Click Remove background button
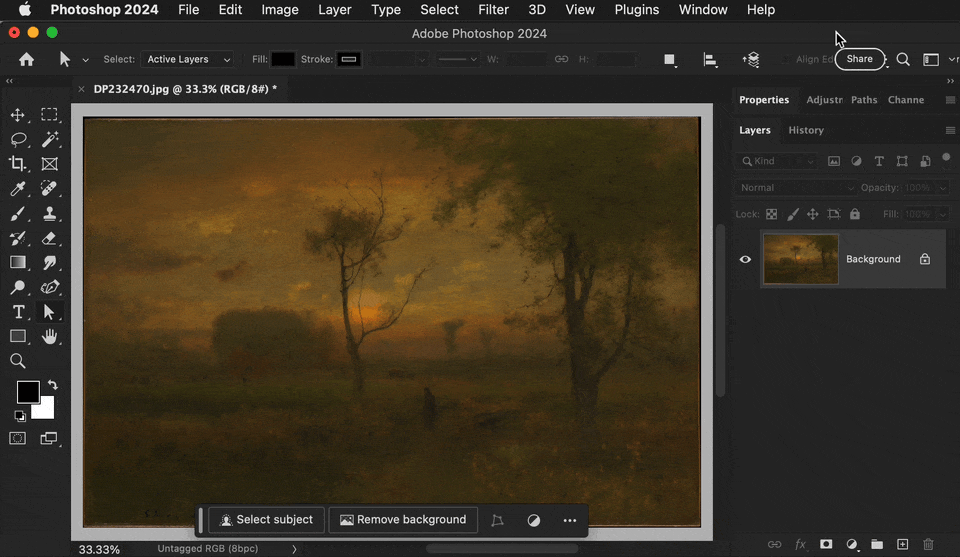Viewport: 960px width, 557px height. pos(403,520)
